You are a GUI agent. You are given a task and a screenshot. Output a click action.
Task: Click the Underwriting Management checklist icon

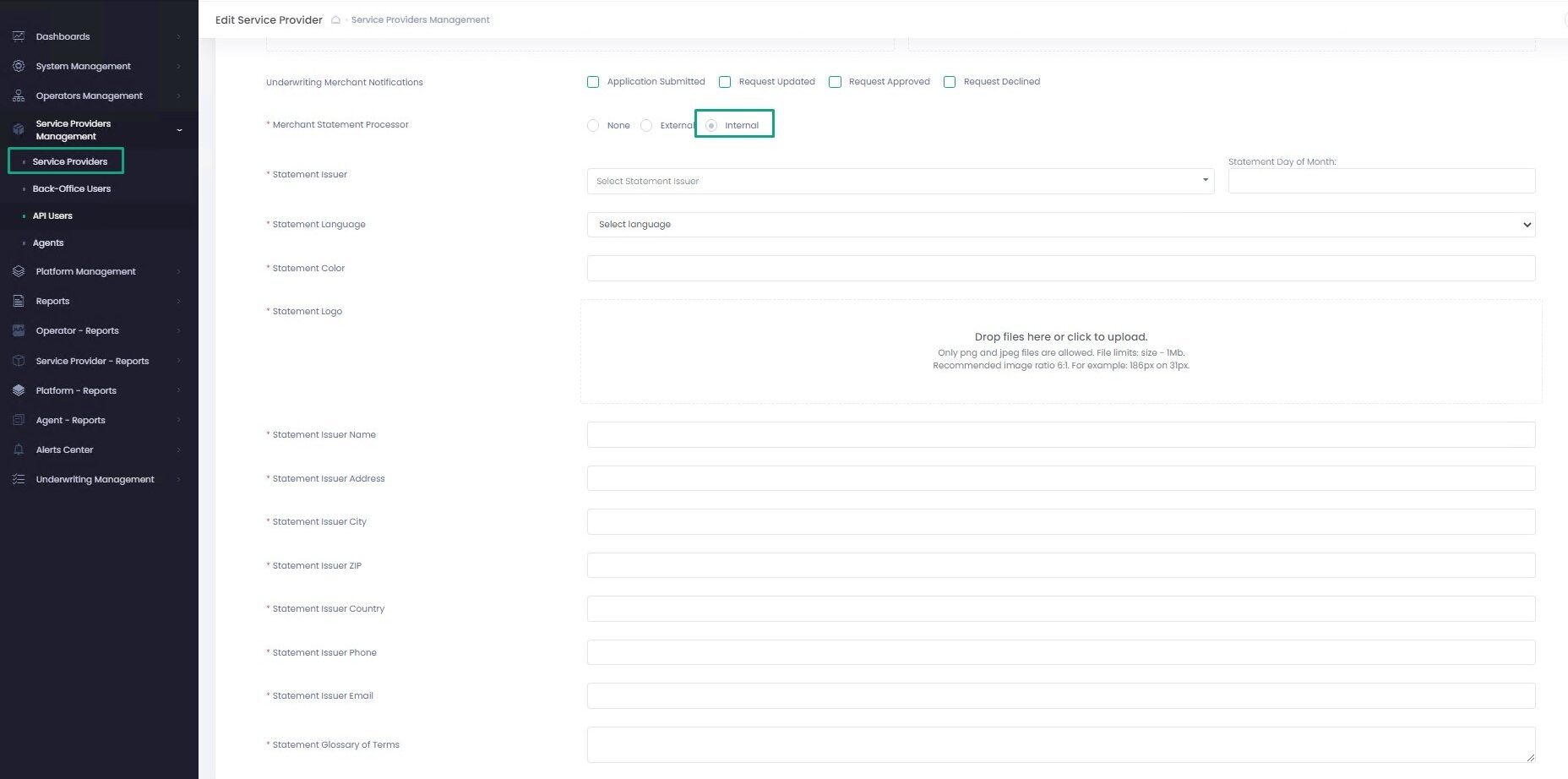[x=19, y=479]
